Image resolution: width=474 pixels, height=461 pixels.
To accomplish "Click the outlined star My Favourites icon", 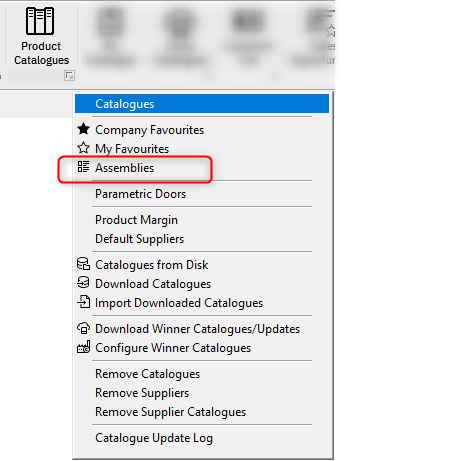I will [83, 148].
